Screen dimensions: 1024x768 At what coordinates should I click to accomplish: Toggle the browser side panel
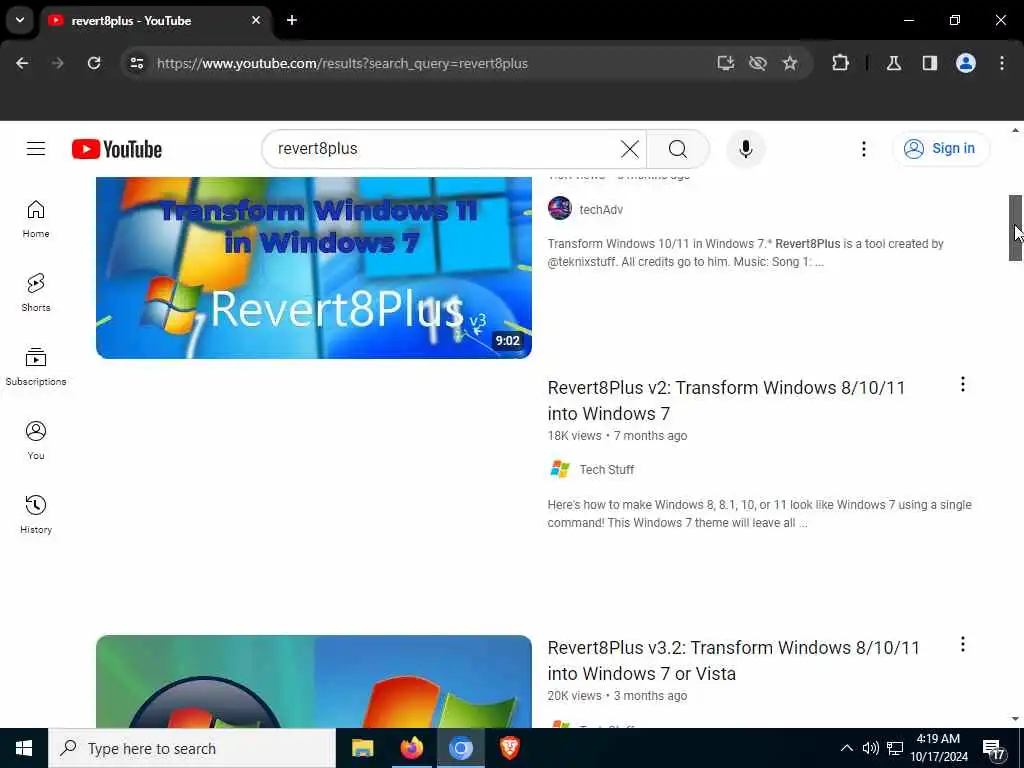point(929,63)
